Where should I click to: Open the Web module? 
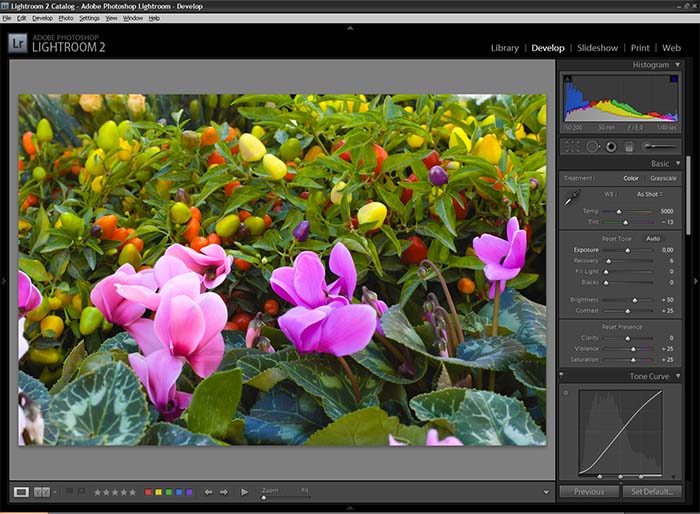tap(671, 48)
